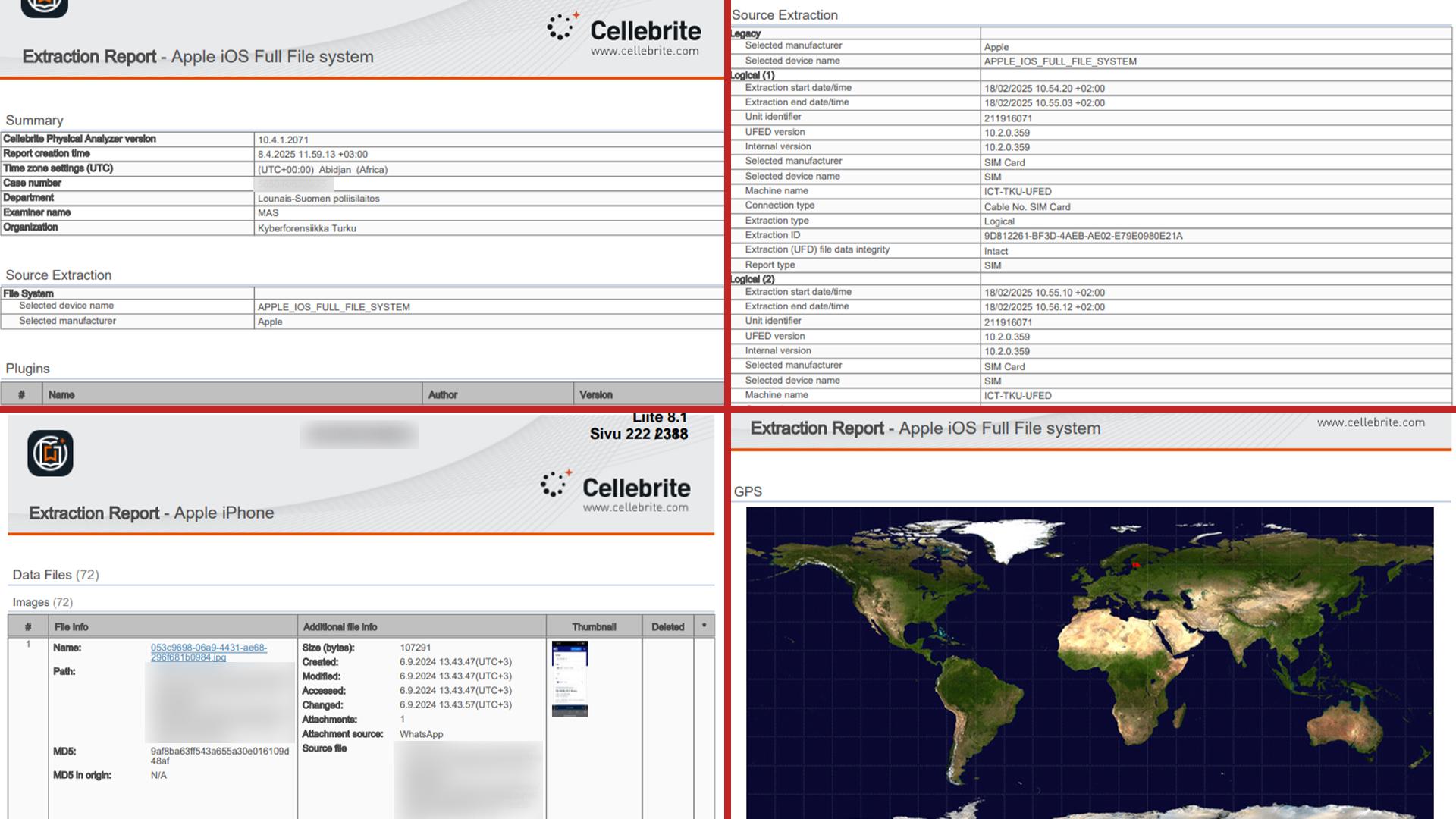Image resolution: width=1456 pixels, height=819 pixels.
Task: Sort plugins by the Version column header
Action: [596, 394]
